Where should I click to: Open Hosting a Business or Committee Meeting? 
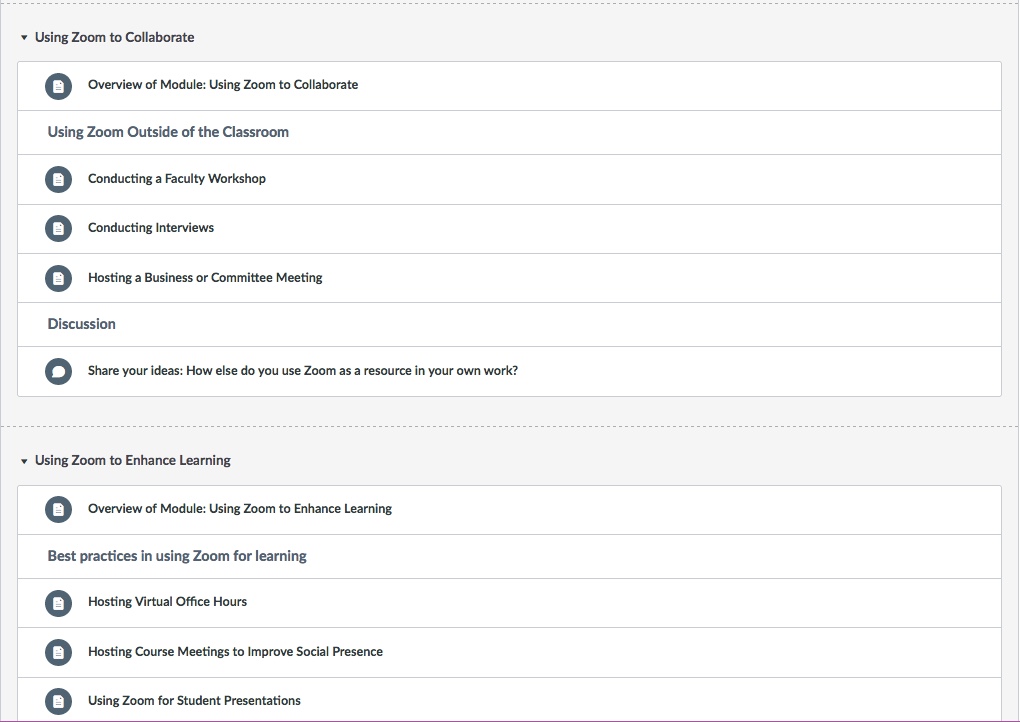[204, 278]
